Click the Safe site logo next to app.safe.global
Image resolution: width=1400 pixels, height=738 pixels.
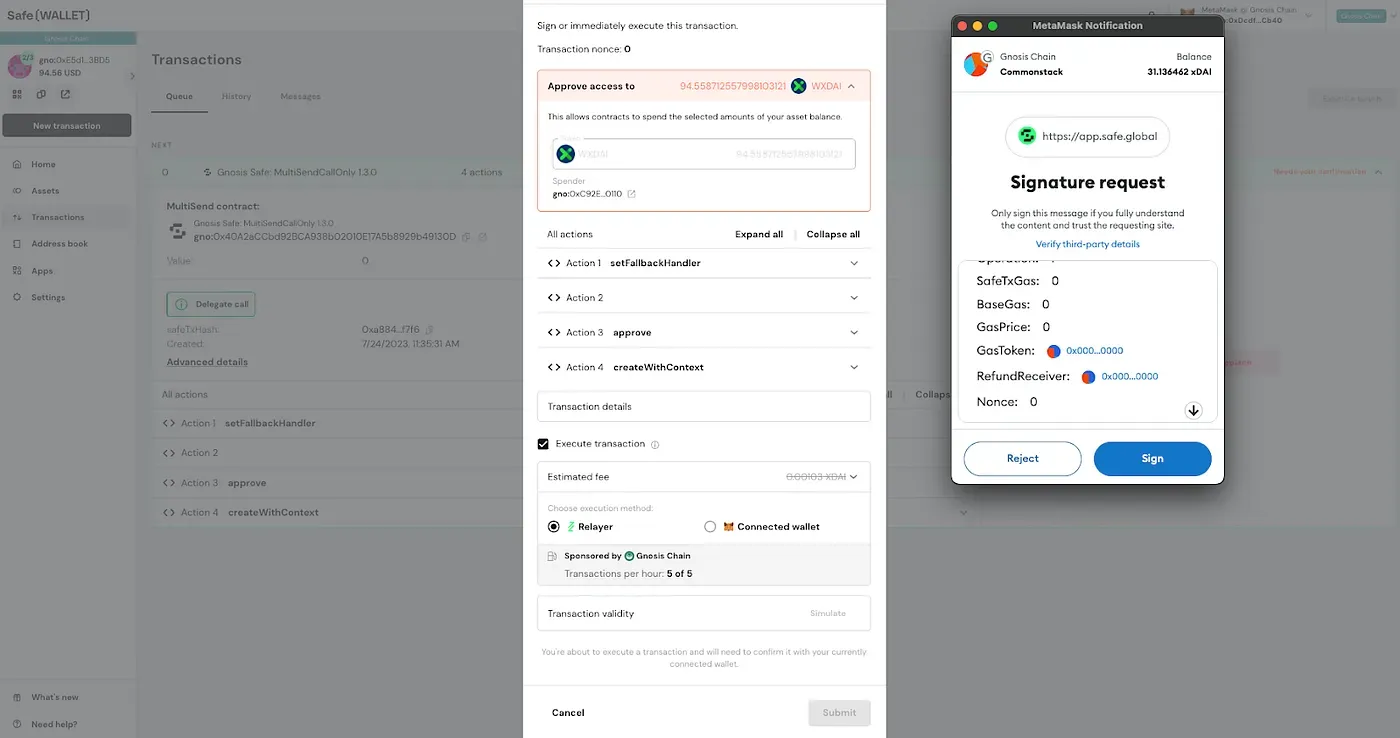point(1026,136)
